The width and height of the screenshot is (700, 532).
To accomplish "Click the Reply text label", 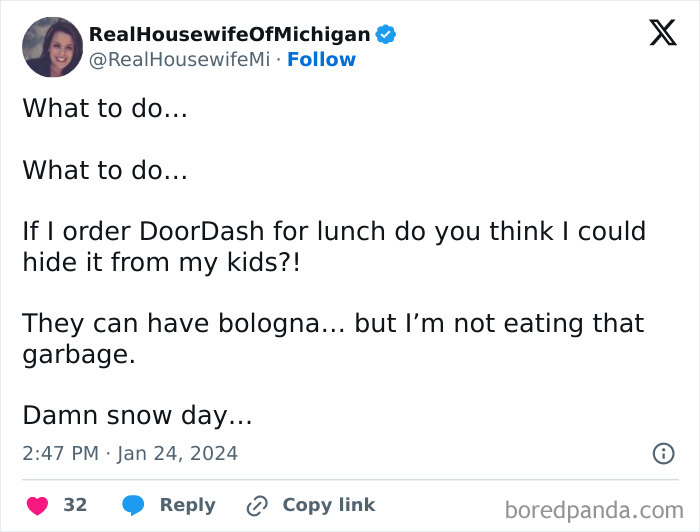I will 187,505.
